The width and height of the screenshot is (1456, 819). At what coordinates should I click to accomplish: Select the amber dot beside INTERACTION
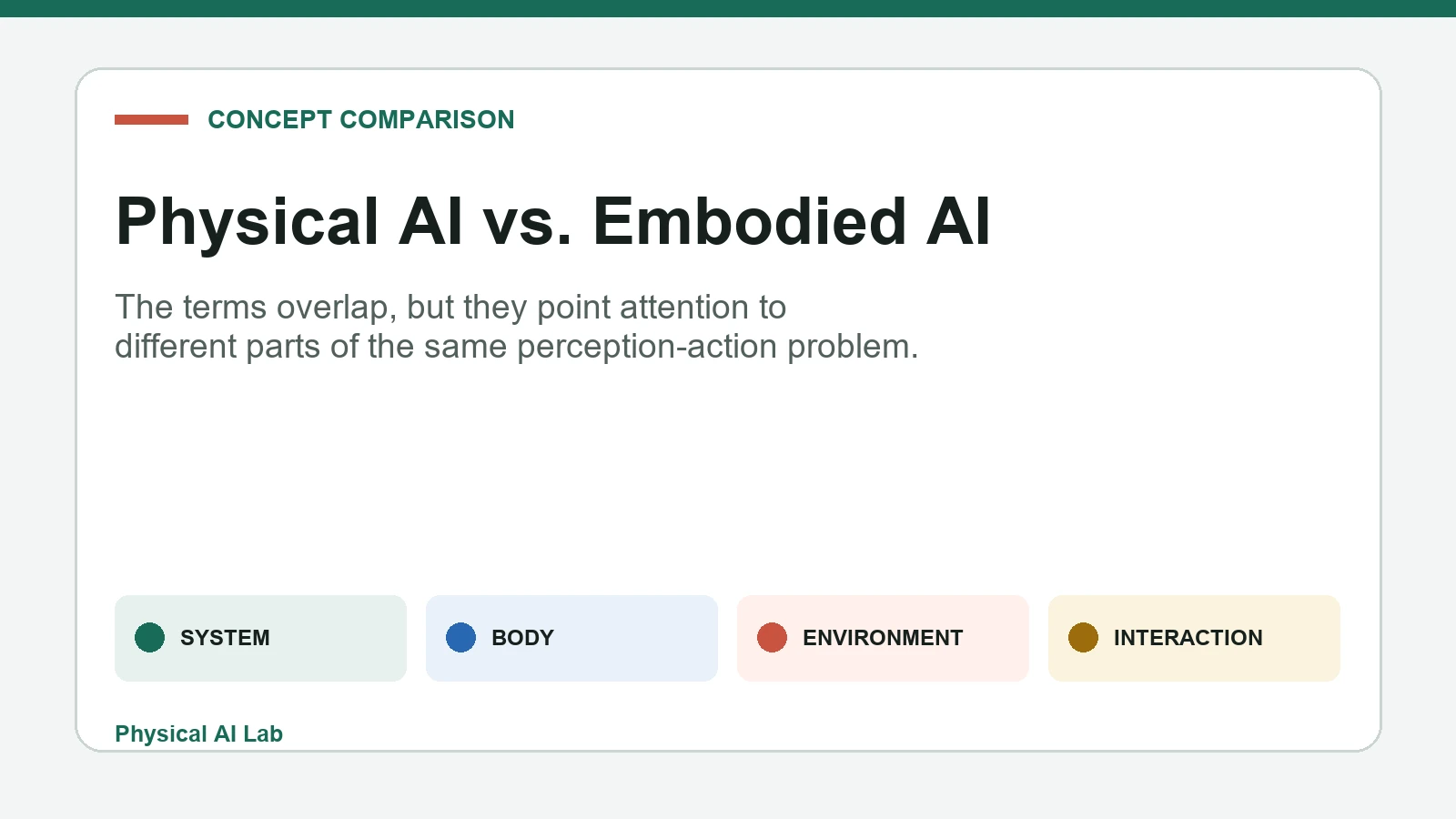click(x=1083, y=638)
